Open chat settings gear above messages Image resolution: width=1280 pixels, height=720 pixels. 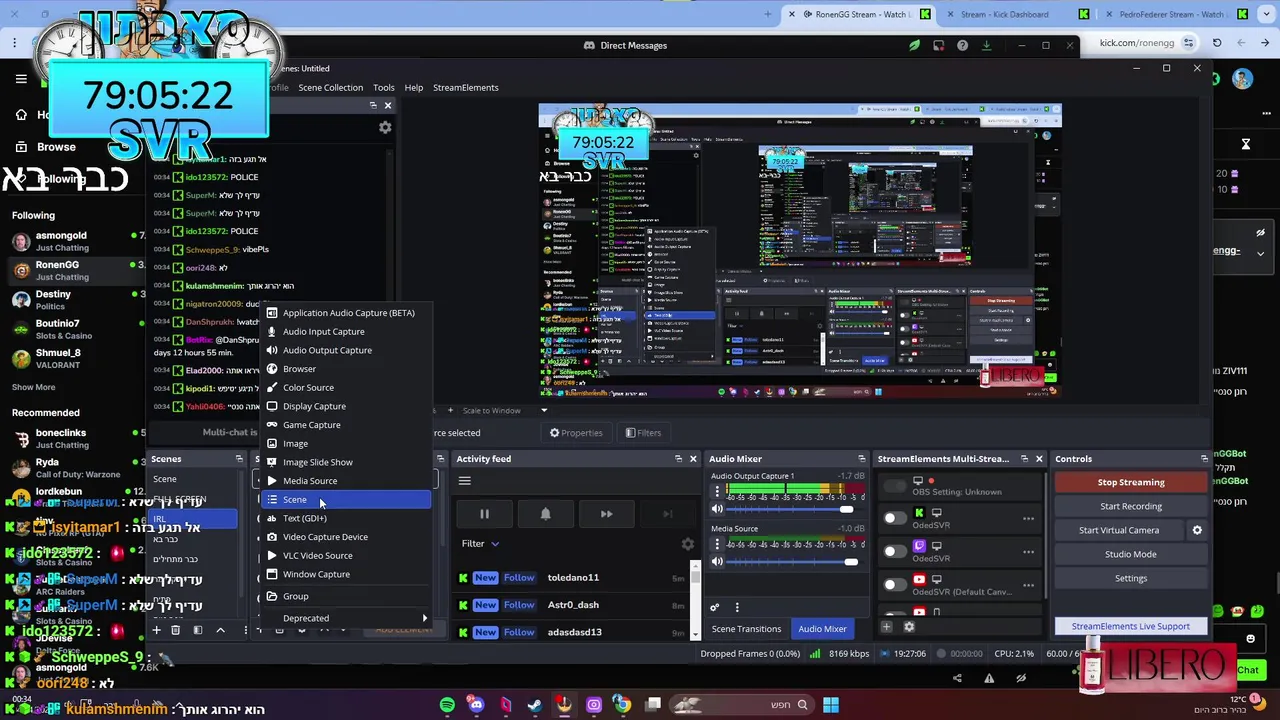385,127
